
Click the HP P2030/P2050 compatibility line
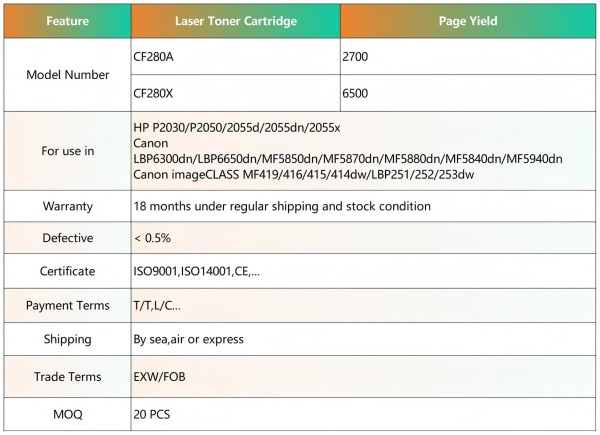[x=236, y=127]
